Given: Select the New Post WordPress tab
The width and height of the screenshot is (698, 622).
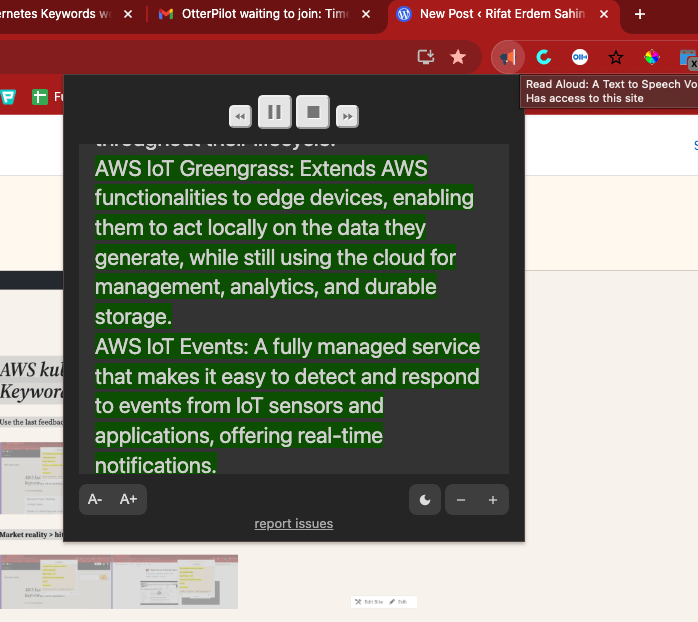Looking at the screenshot, I should 502,14.
